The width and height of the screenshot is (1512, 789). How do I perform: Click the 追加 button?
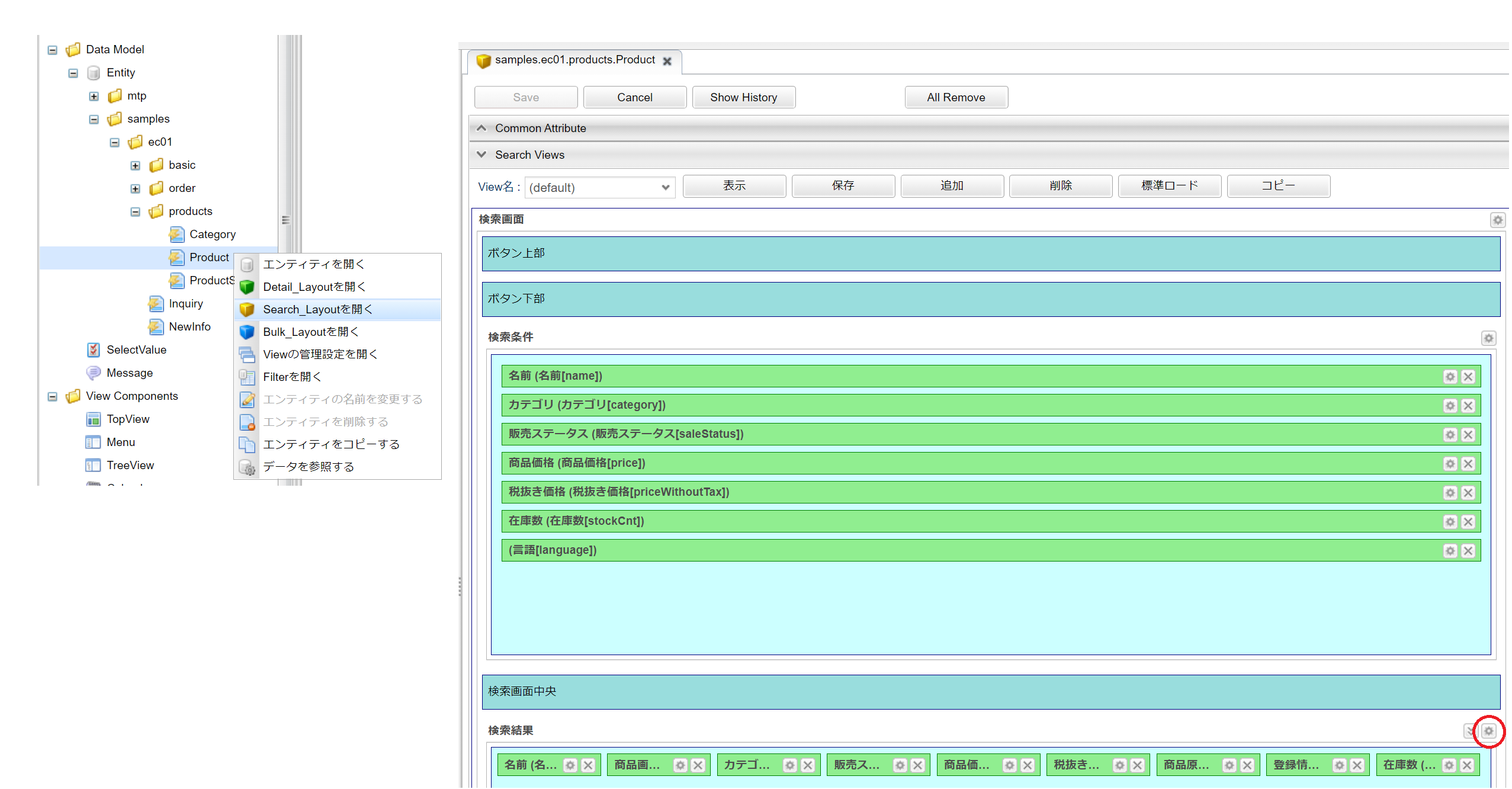952,185
